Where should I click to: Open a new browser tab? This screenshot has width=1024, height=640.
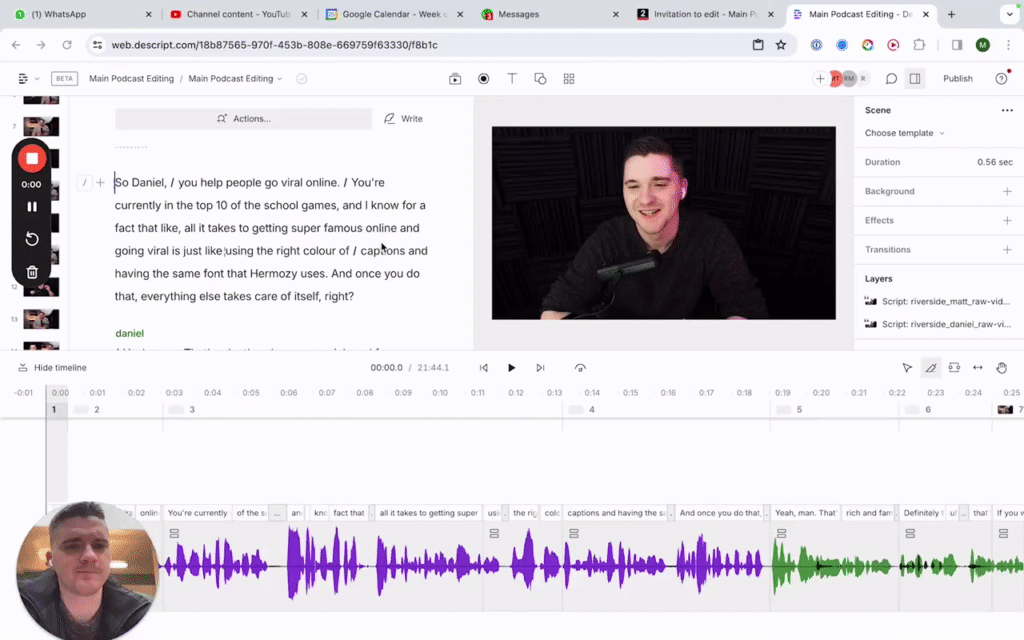click(951, 14)
